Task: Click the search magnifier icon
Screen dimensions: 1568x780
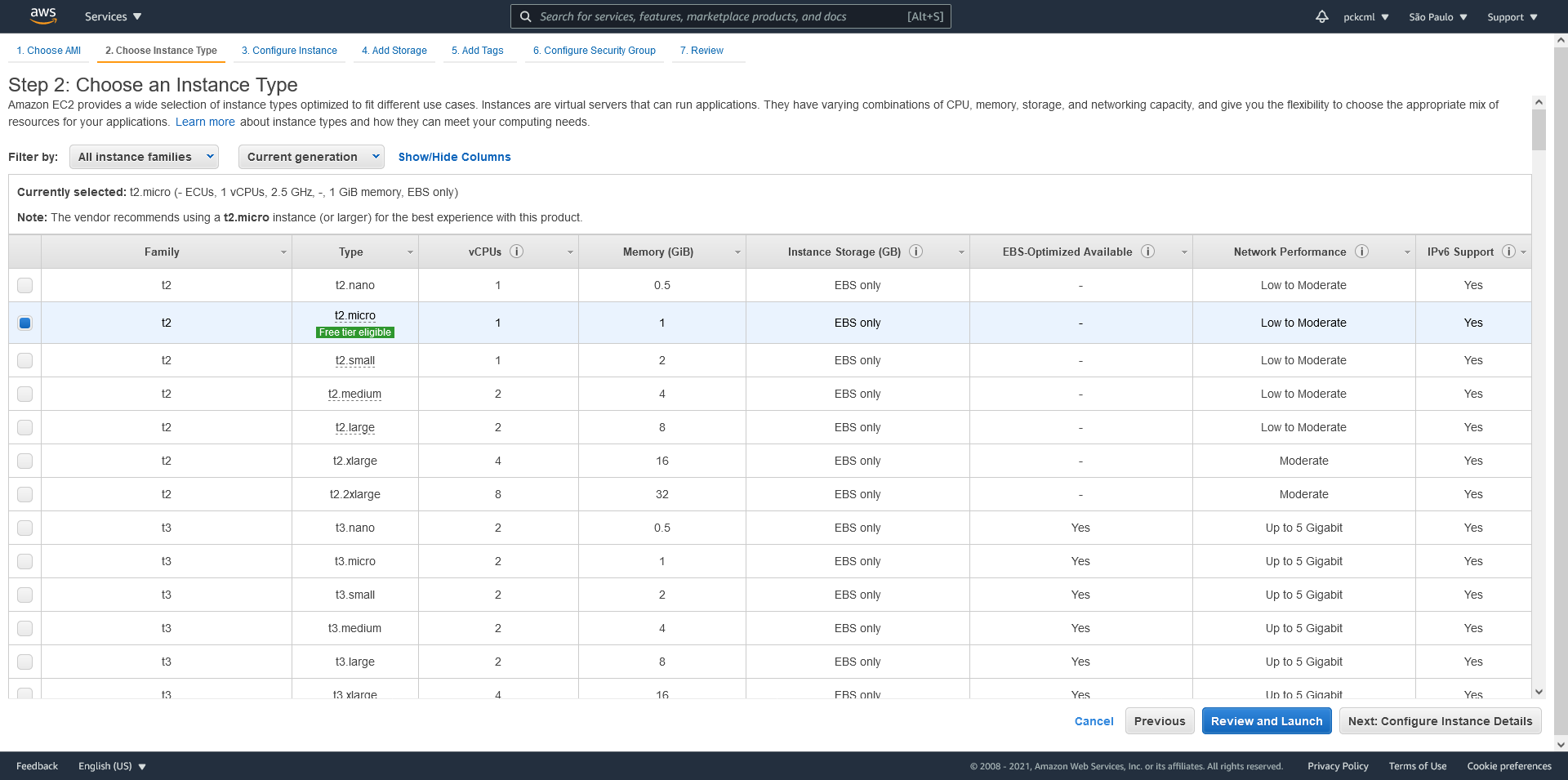Action: tap(527, 16)
